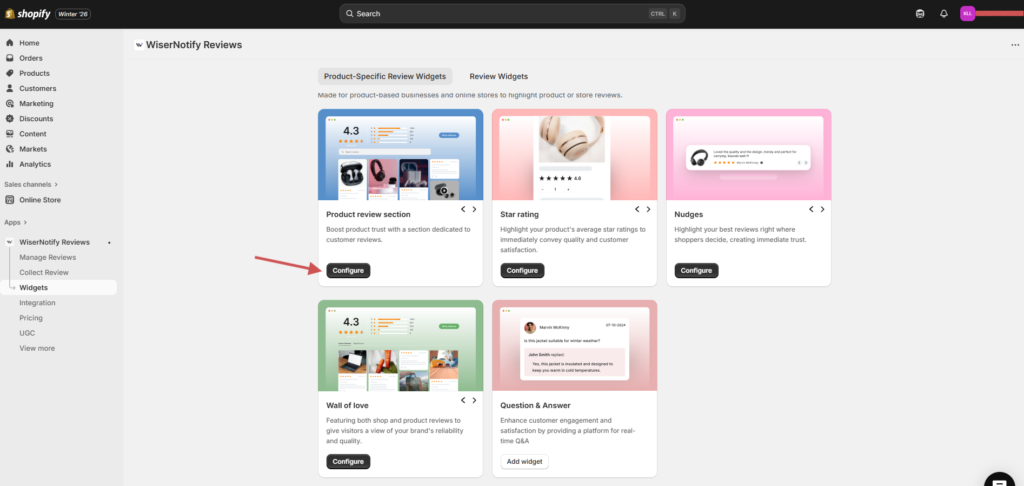Open Orders in the sidebar

coord(30,58)
